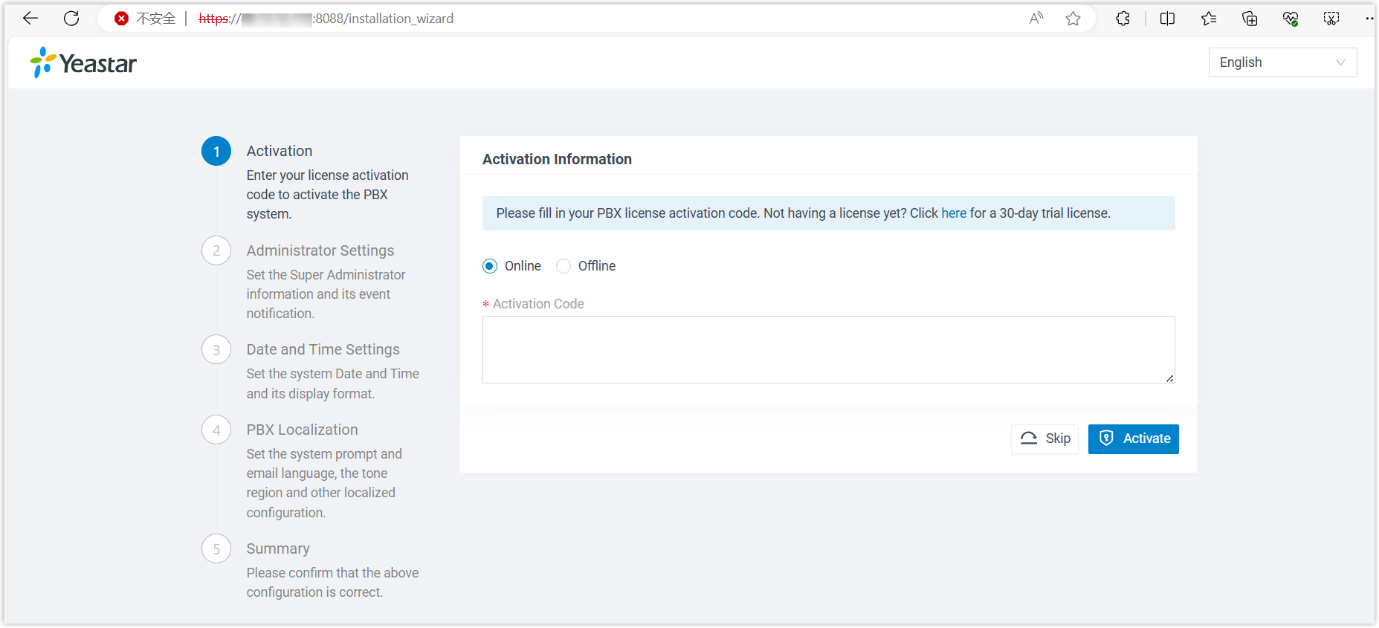Select step 2 Administrator Settings circle
Image resolution: width=1379 pixels, height=628 pixels.
216,250
